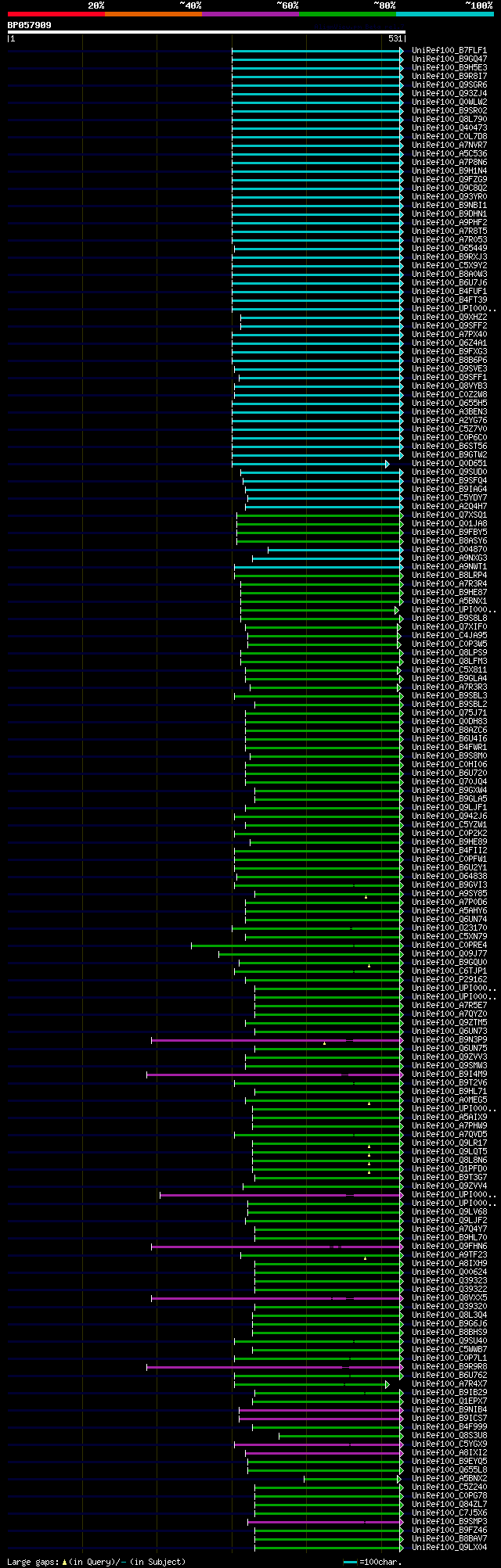The image size is (501, 1568).
Task: Select the UniRef100_Q75J71 label
Action: click(449, 712)
